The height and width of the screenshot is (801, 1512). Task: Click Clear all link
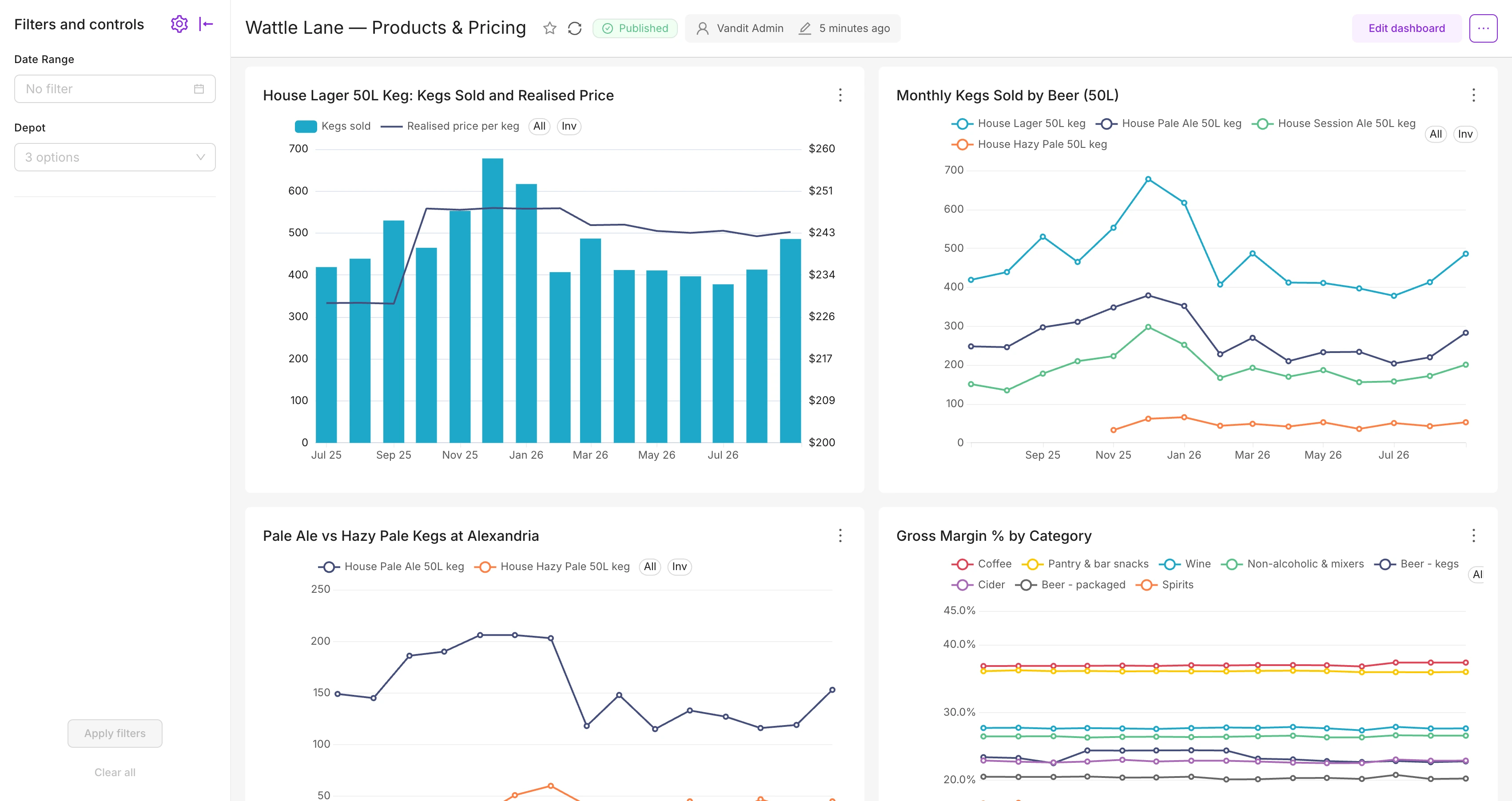pyautogui.click(x=115, y=772)
